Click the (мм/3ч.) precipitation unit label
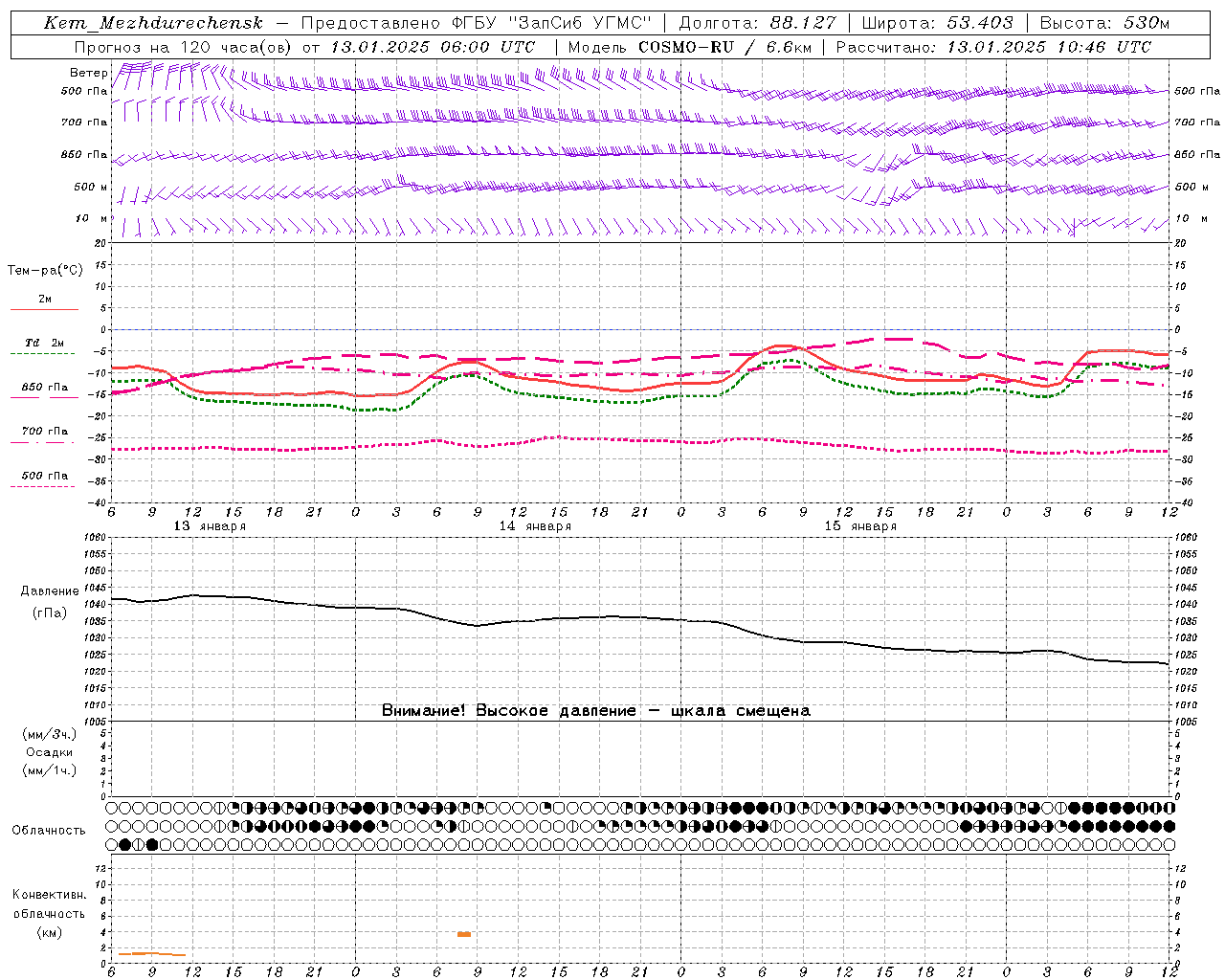This screenshot has height=980, width=1225. [x=50, y=734]
